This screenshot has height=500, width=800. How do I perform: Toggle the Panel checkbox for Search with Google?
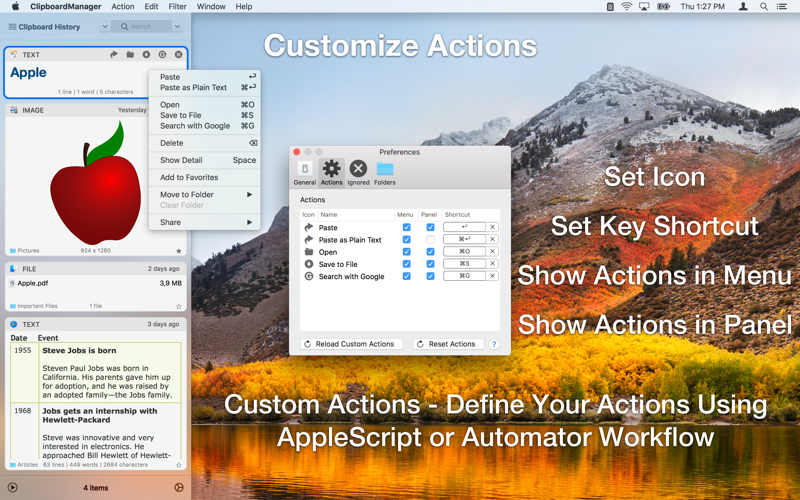(430, 276)
